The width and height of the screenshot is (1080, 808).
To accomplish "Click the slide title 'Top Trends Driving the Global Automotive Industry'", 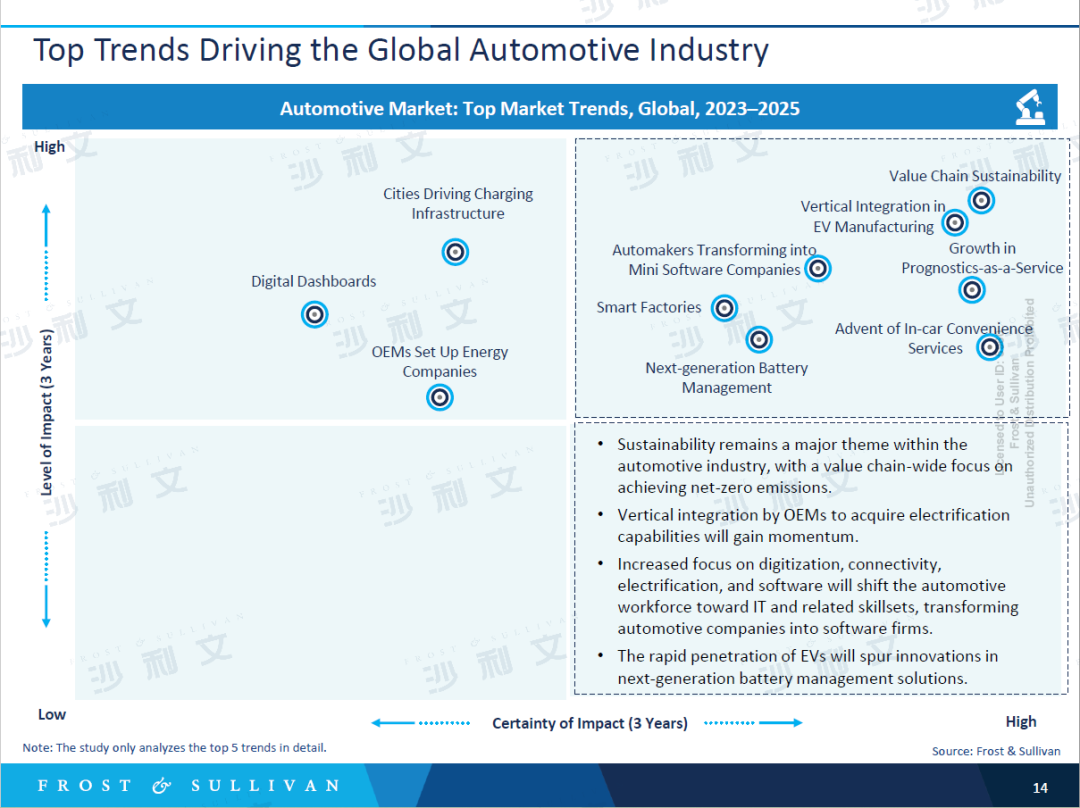I will tap(401, 50).
